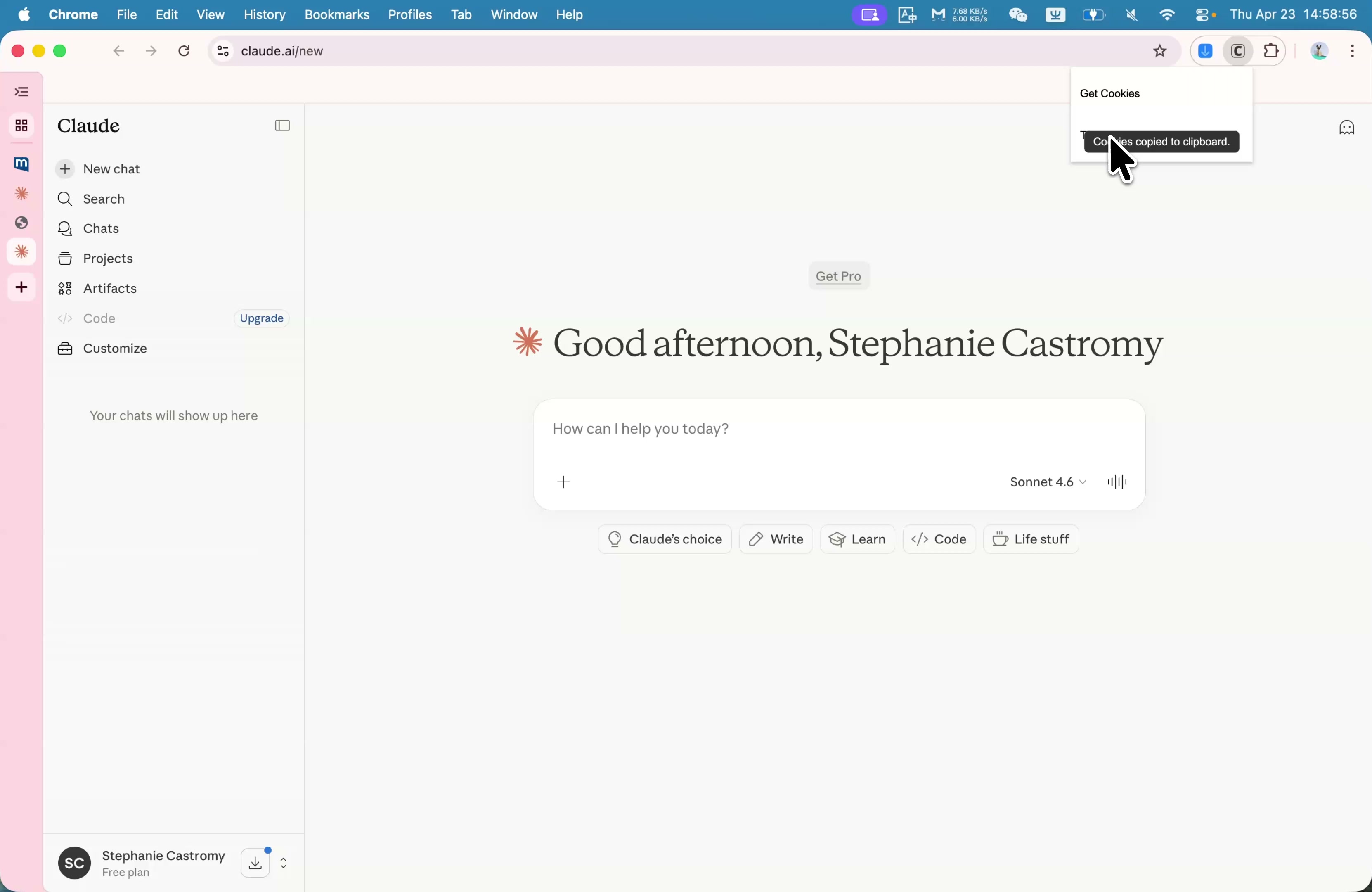The width and height of the screenshot is (1372, 892).
Task: Go back to the previous page
Action: coord(118,51)
